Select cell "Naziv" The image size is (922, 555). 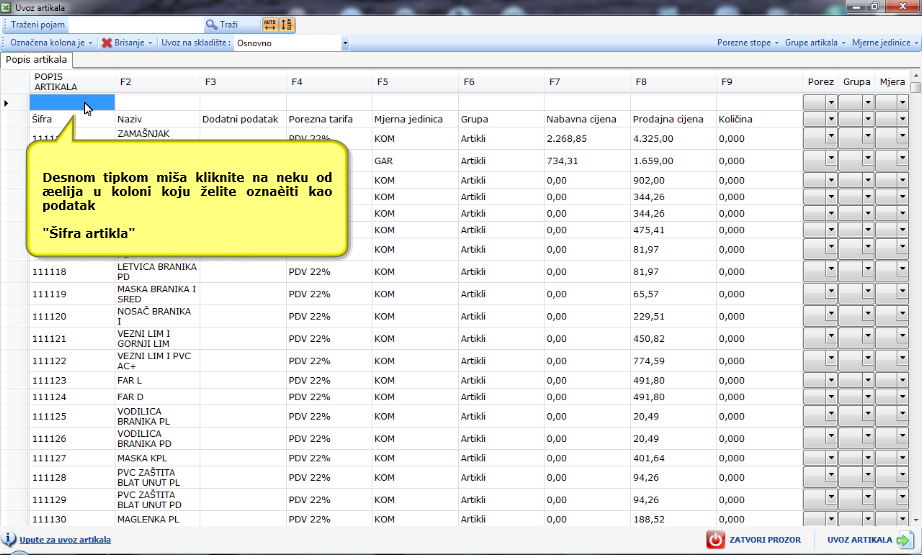click(157, 119)
